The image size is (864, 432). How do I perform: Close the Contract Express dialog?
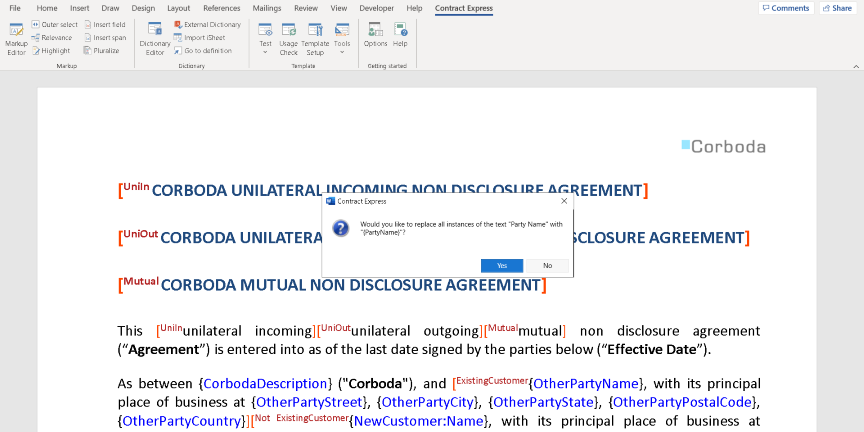pyautogui.click(x=564, y=201)
